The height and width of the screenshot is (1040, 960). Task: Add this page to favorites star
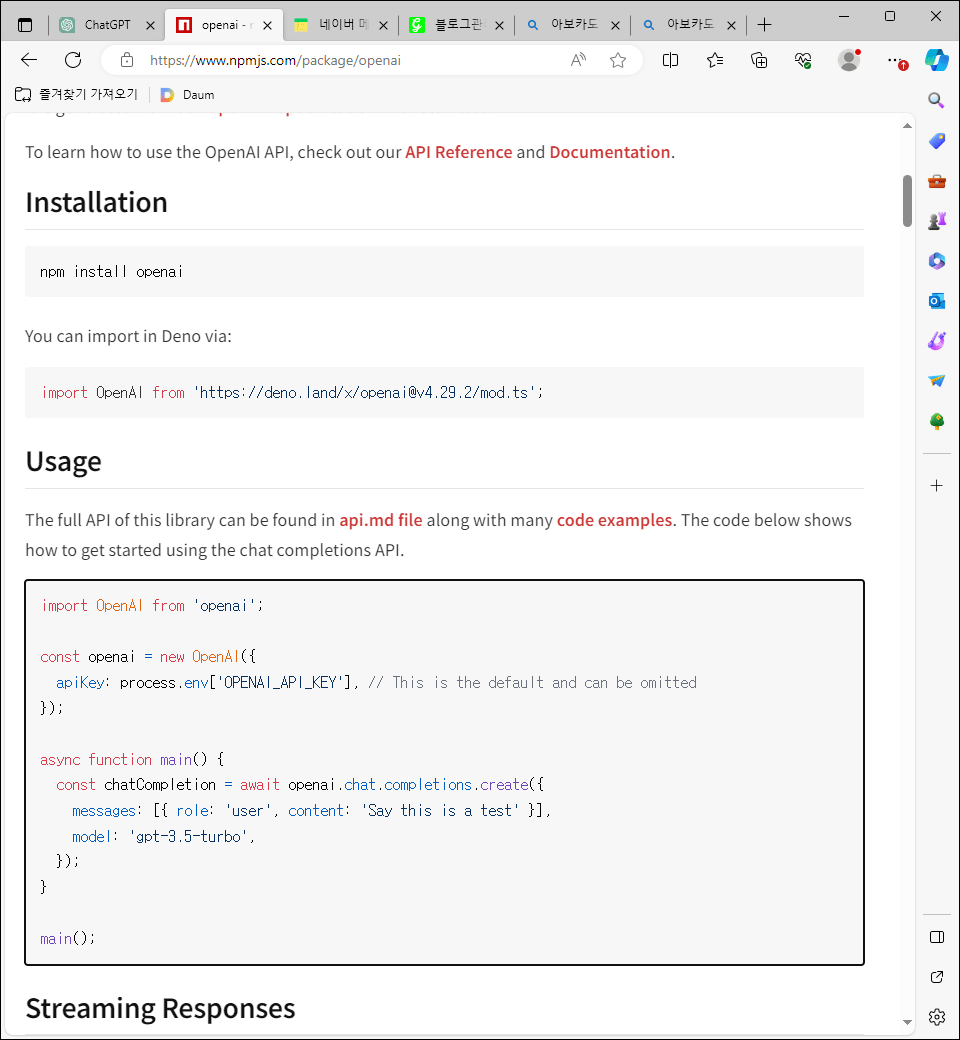click(618, 60)
